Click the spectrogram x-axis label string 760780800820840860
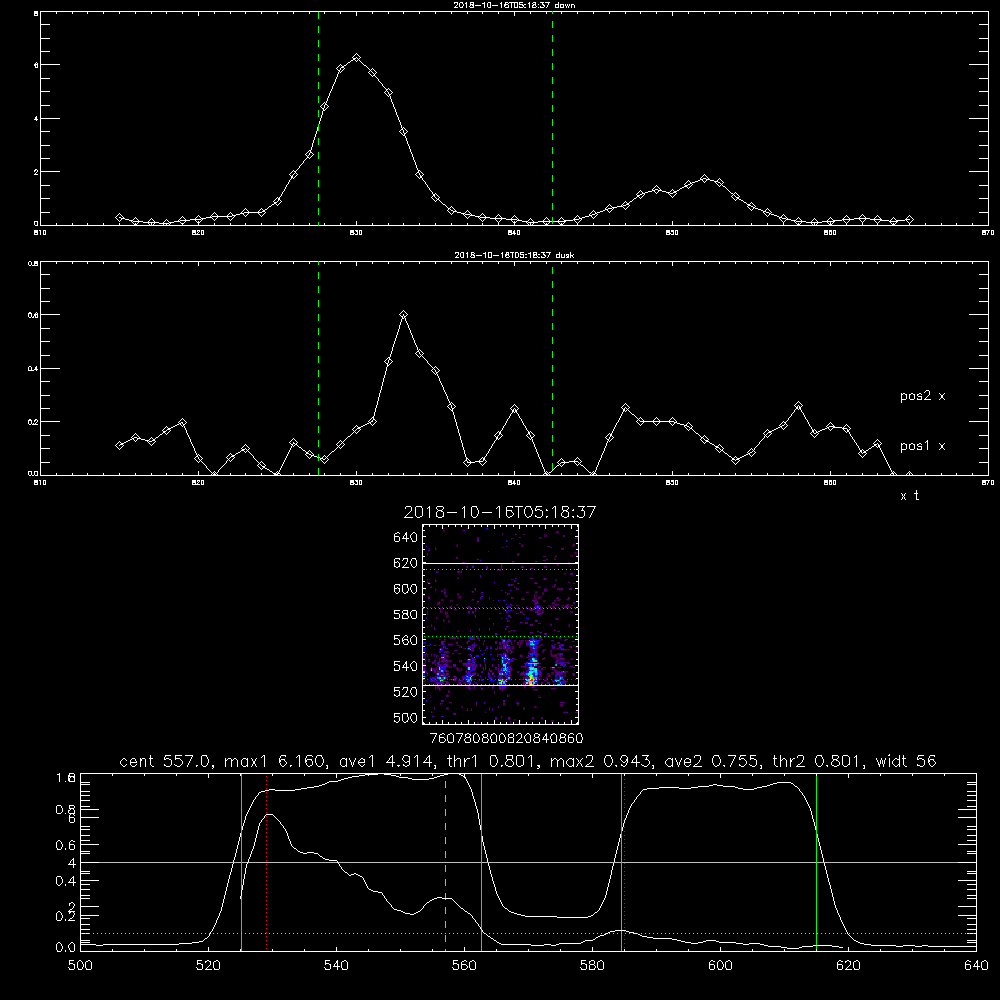This screenshot has height=1000, width=1000. pos(506,738)
